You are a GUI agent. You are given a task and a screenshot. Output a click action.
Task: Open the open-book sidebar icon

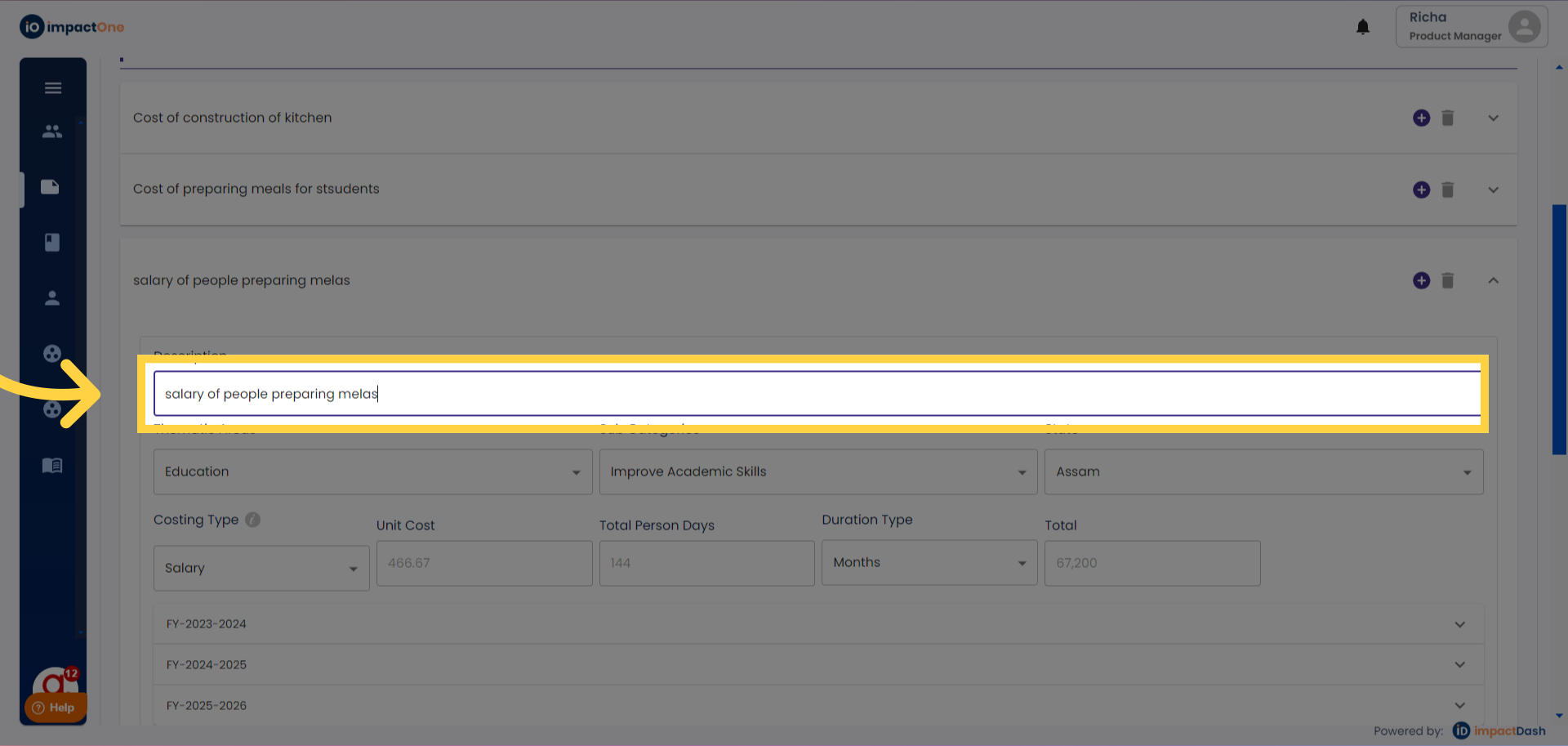(x=52, y=466)
